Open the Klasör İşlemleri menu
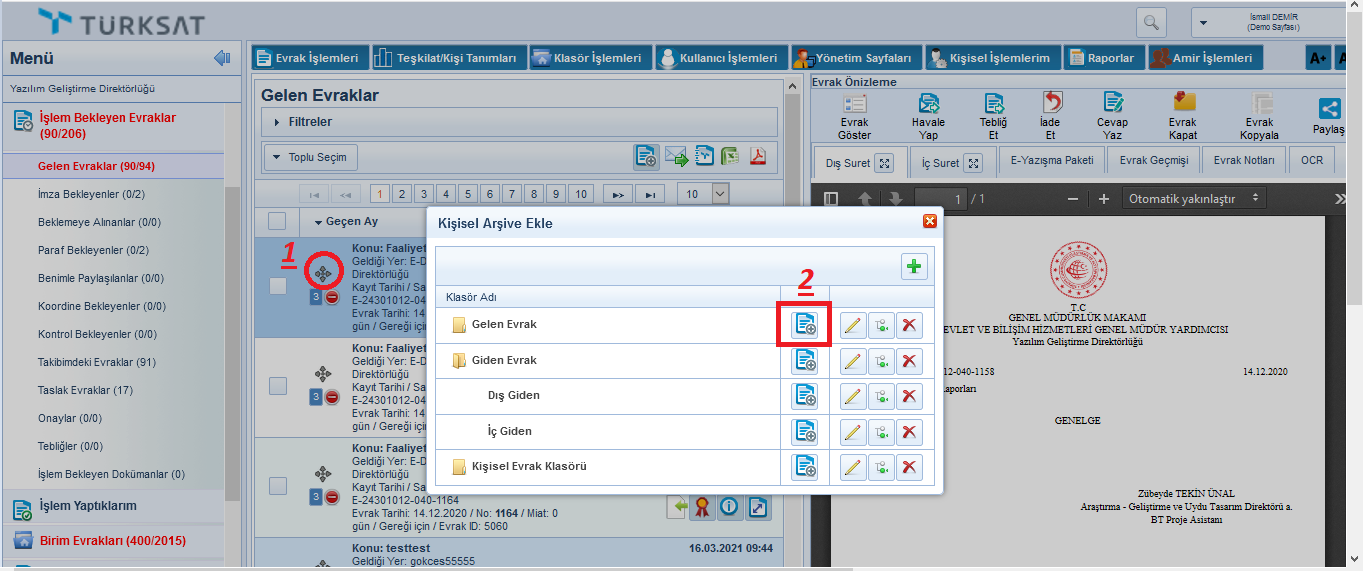The width and height of the screenshot is (1363, 571). [x=587, y=58]
